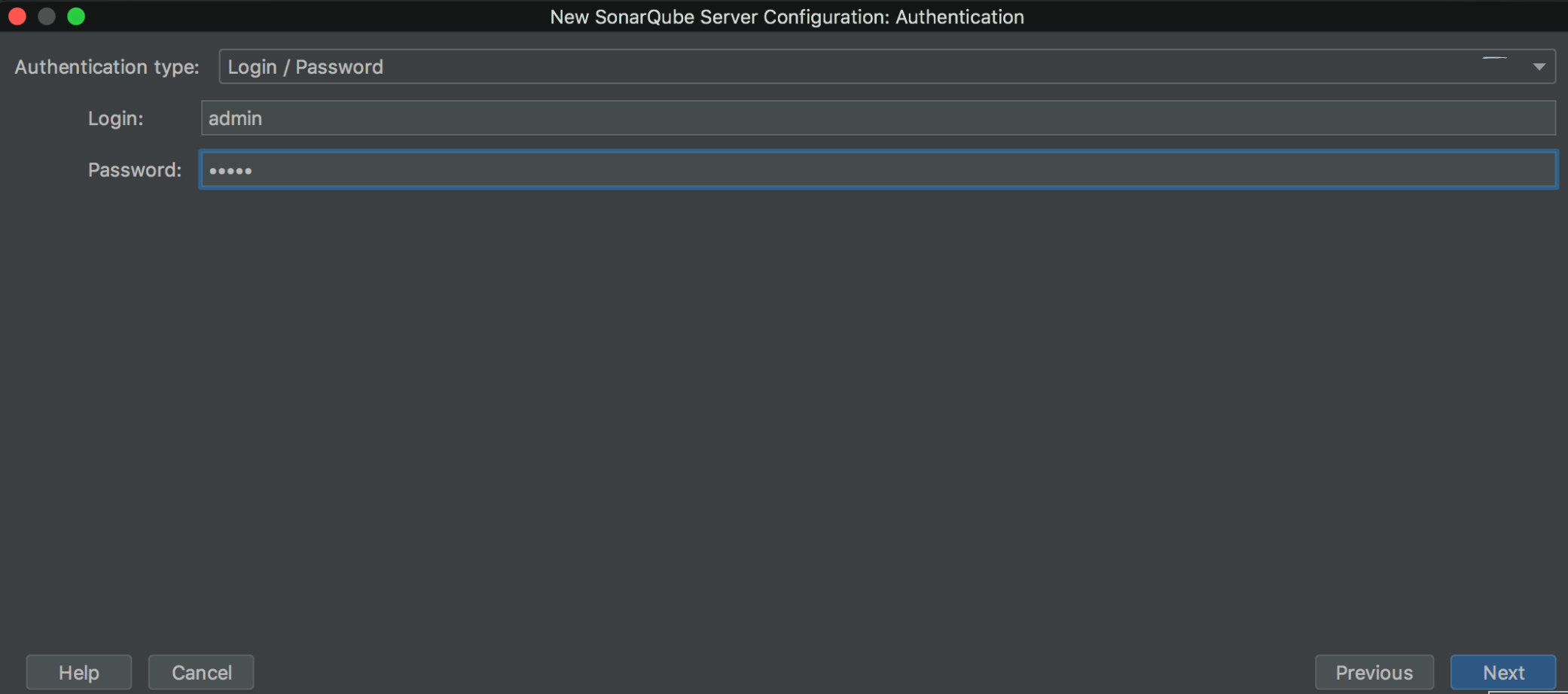1568x694 pixels.
Task: Select "Login / Password" authentication type entry
Action: pyautogui.click(x=305, y=66)
